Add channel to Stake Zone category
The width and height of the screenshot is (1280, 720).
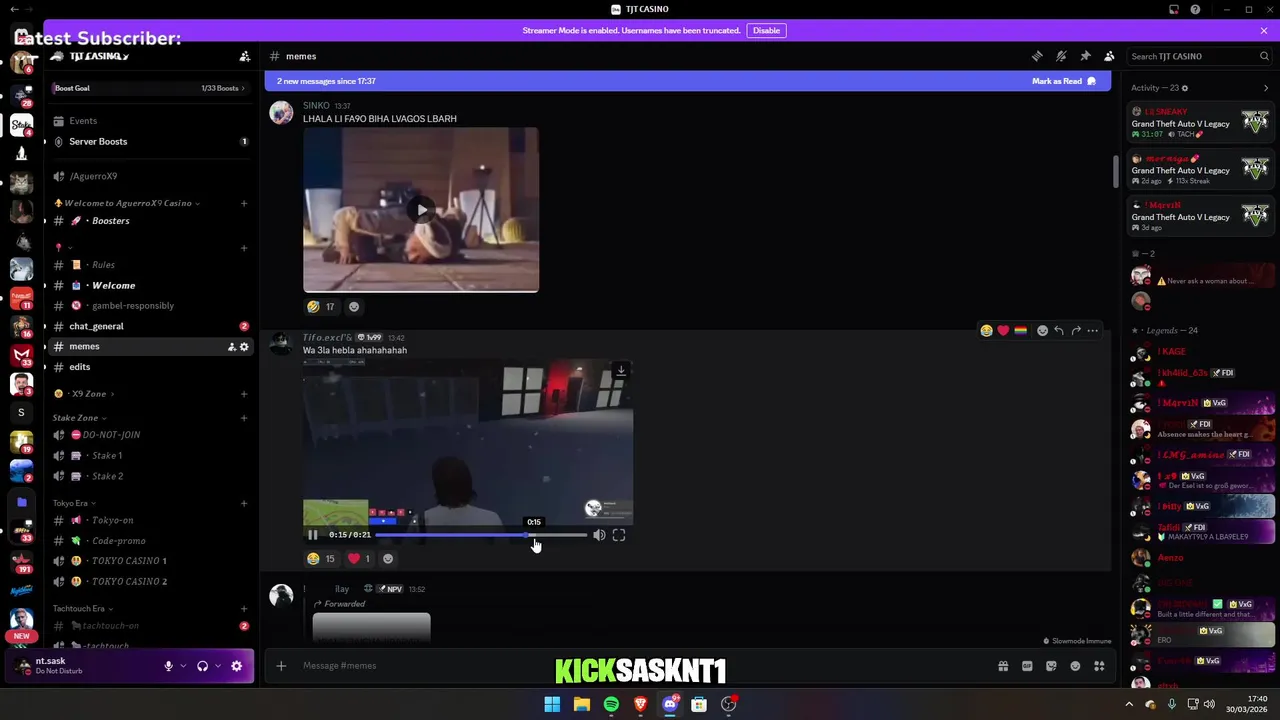244,418
